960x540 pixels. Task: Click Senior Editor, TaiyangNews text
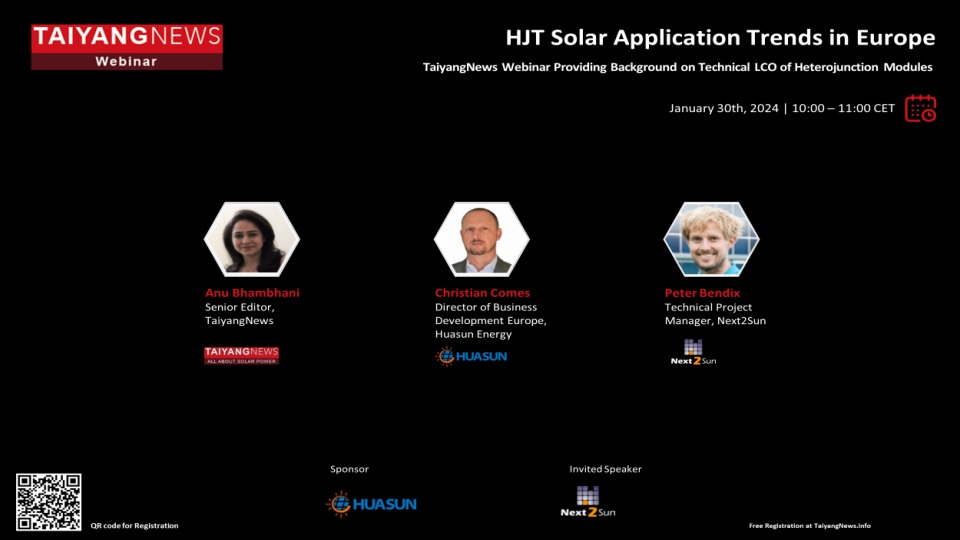(x=239, y=313)
